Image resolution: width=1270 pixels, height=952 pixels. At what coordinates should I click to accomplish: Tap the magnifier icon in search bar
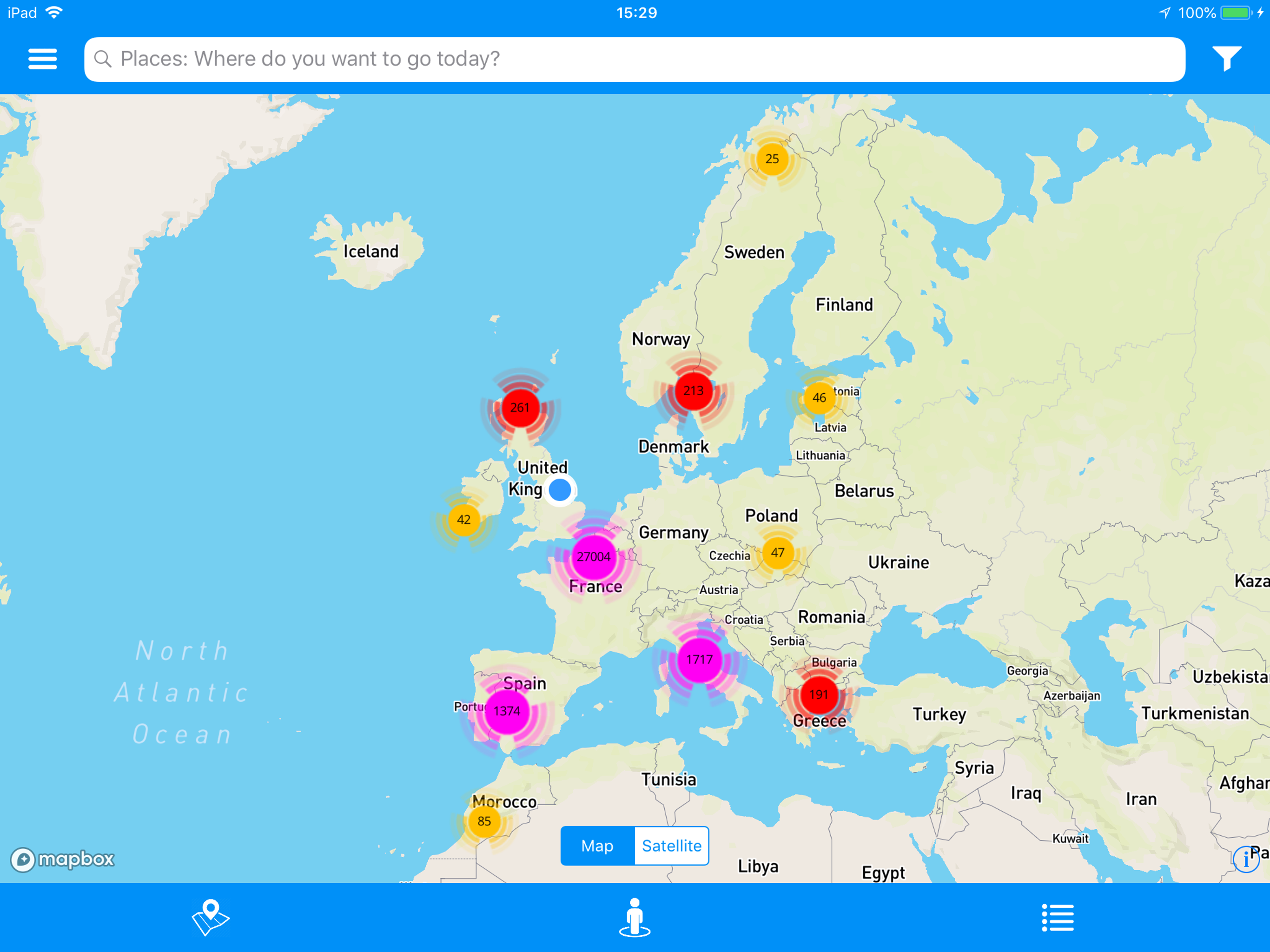(x=103, y=59)
